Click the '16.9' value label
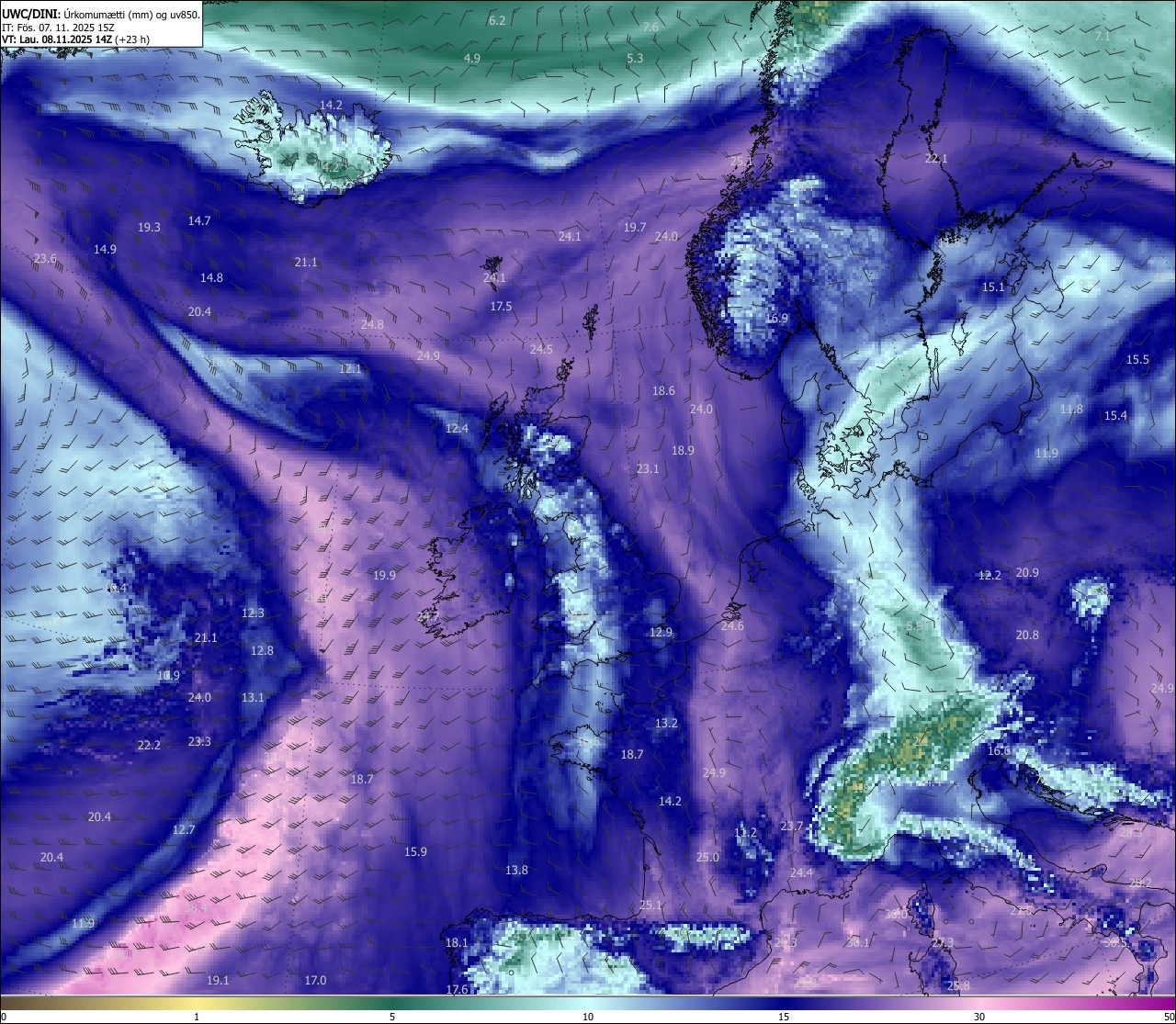Screen dimensions: 1176x1024 (776, 319)
